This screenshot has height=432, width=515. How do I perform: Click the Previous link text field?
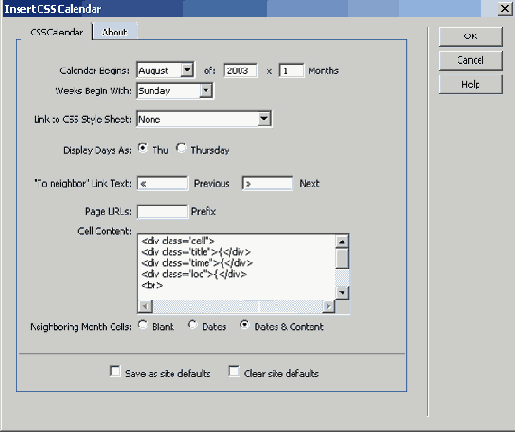(162, 184)
